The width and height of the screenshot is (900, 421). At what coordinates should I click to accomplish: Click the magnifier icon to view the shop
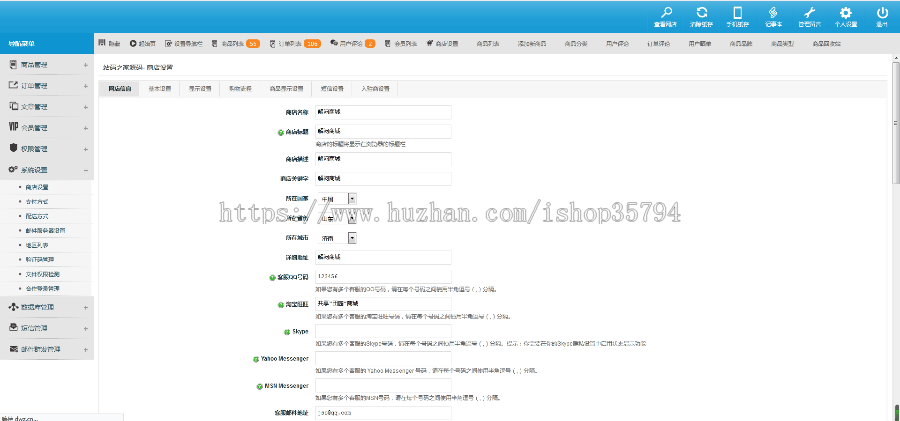pyautogui.click(x=666, y=13)
